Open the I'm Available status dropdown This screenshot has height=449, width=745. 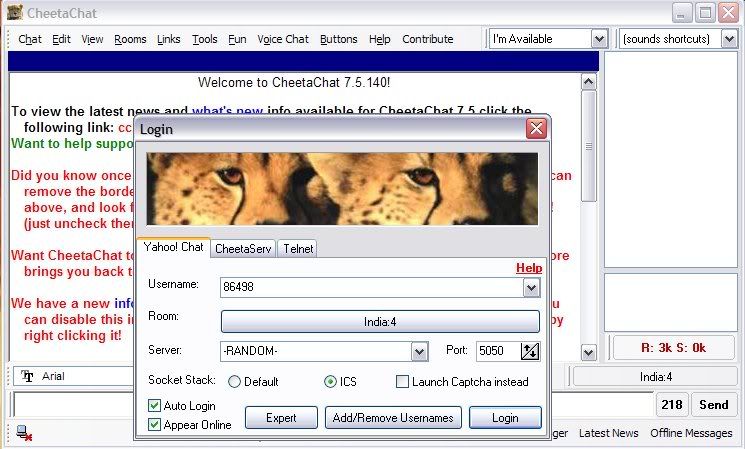point(599,39)
